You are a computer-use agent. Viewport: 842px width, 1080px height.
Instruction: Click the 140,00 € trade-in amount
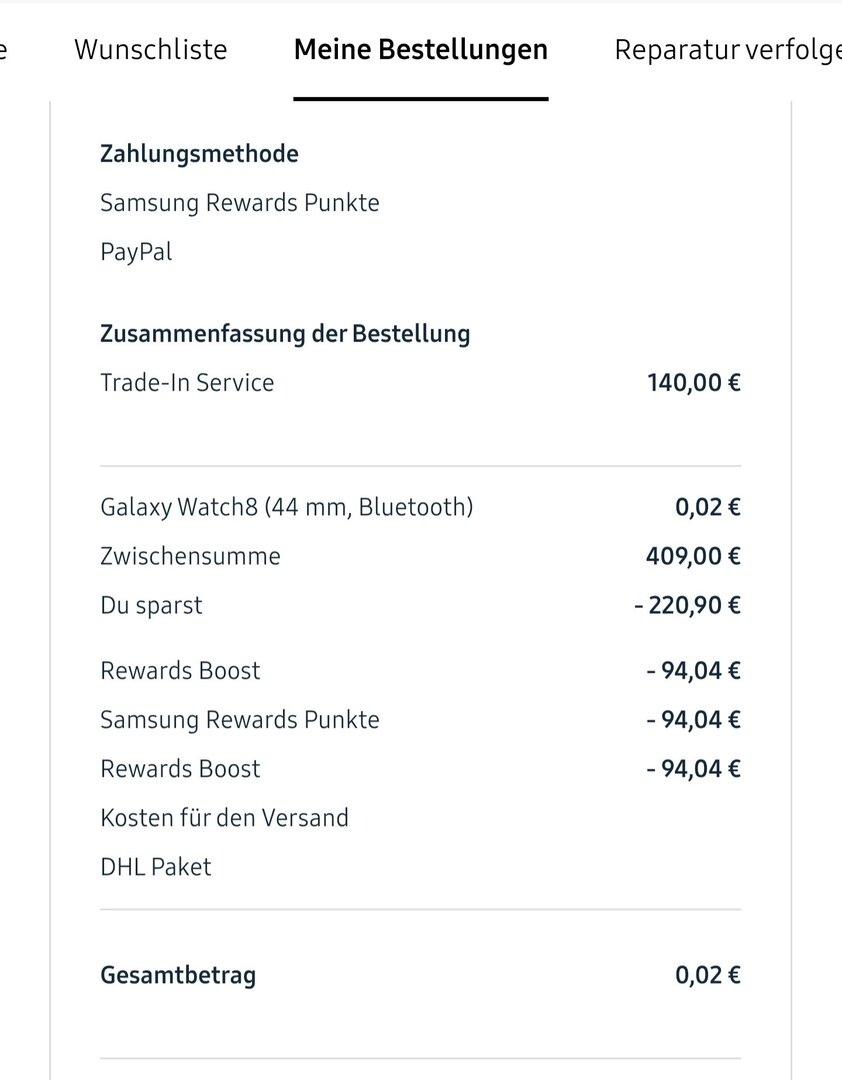pyautogui.click(x=694, y=382)
